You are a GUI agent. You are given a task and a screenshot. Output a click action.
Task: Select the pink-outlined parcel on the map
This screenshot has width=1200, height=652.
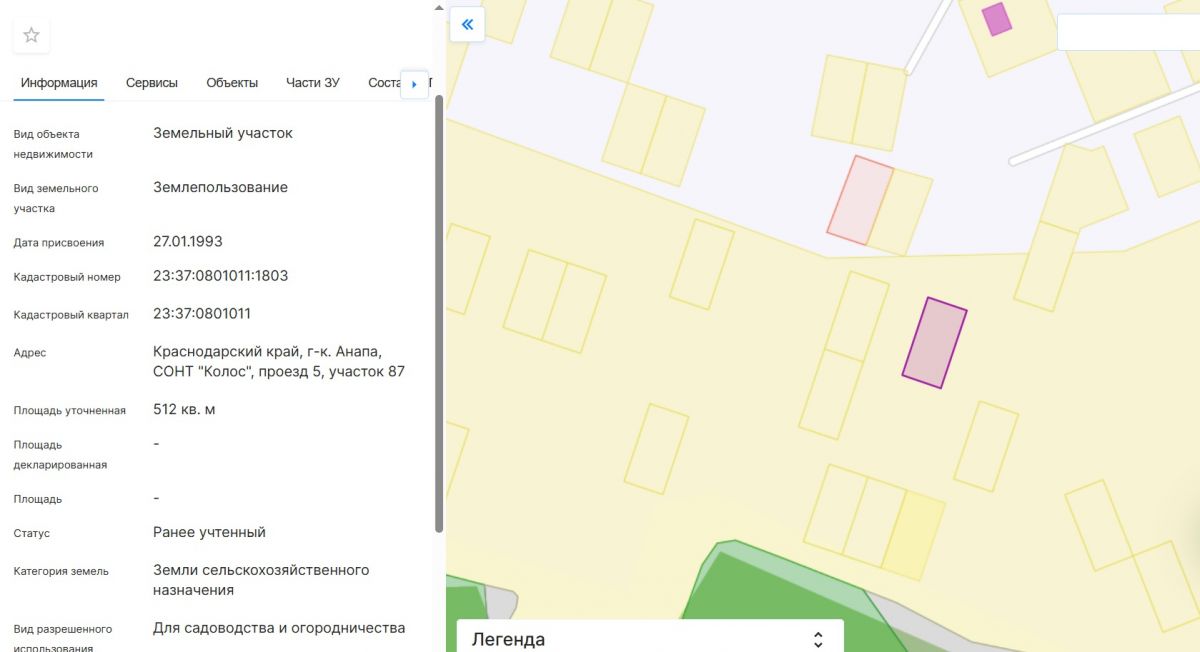point(860,200)
